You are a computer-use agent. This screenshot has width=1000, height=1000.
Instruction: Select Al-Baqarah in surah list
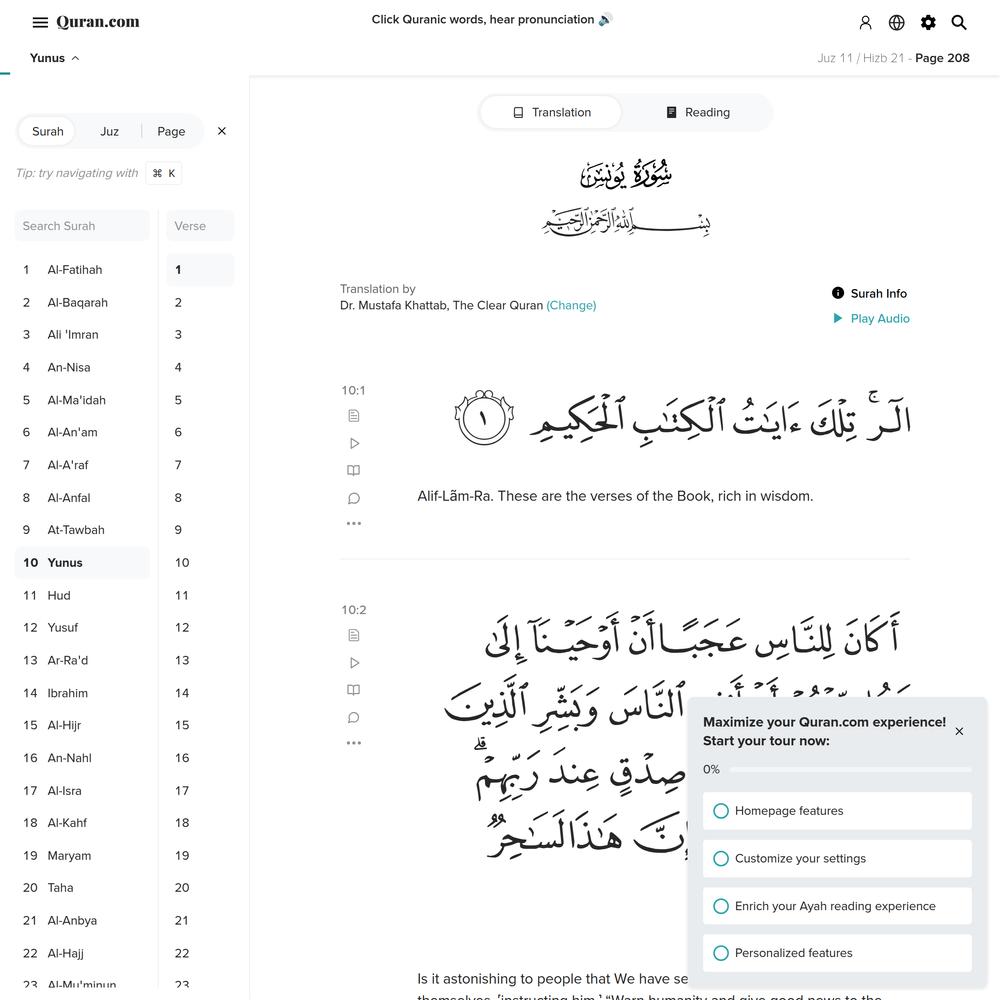point(82,302)
